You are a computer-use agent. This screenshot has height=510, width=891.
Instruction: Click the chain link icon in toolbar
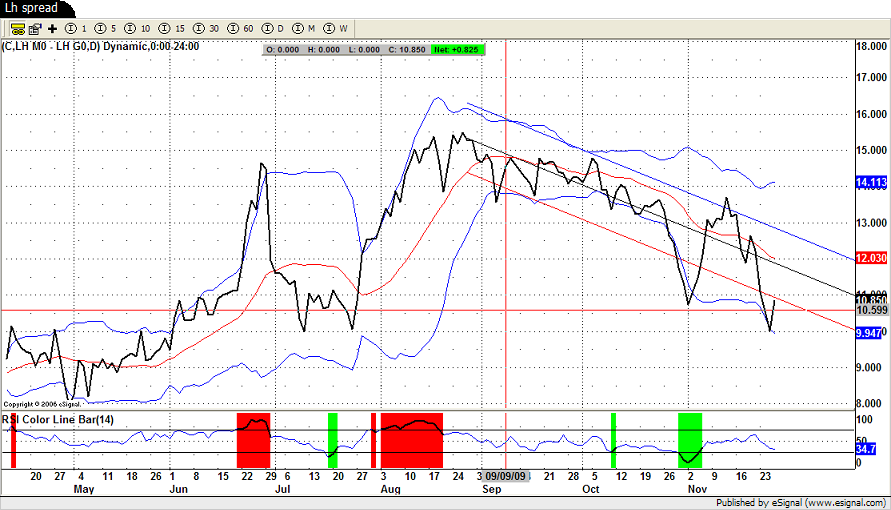pyautogui.click(x=18, y=28)
